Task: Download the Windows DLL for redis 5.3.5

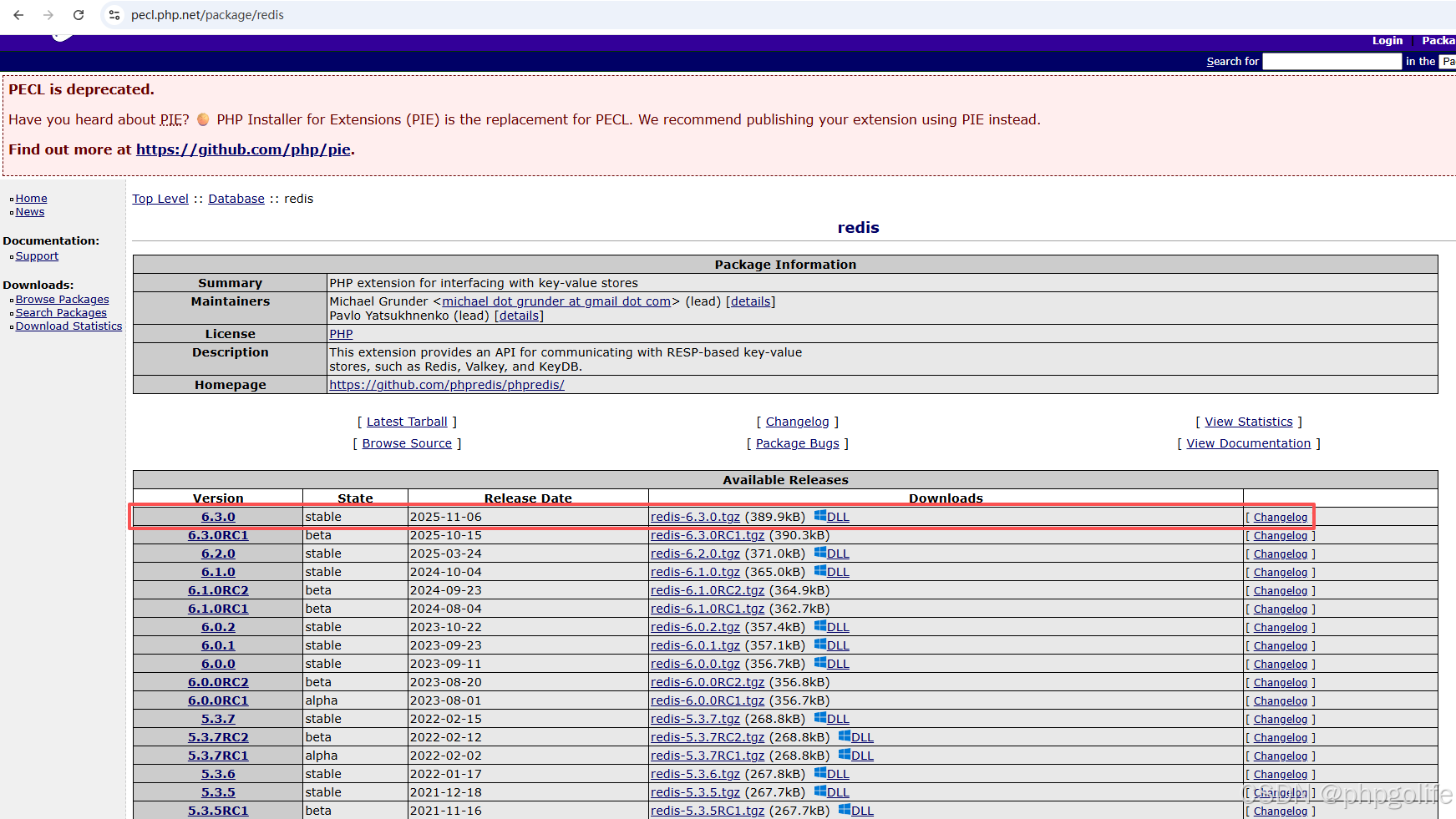Action: coord(832,792)
